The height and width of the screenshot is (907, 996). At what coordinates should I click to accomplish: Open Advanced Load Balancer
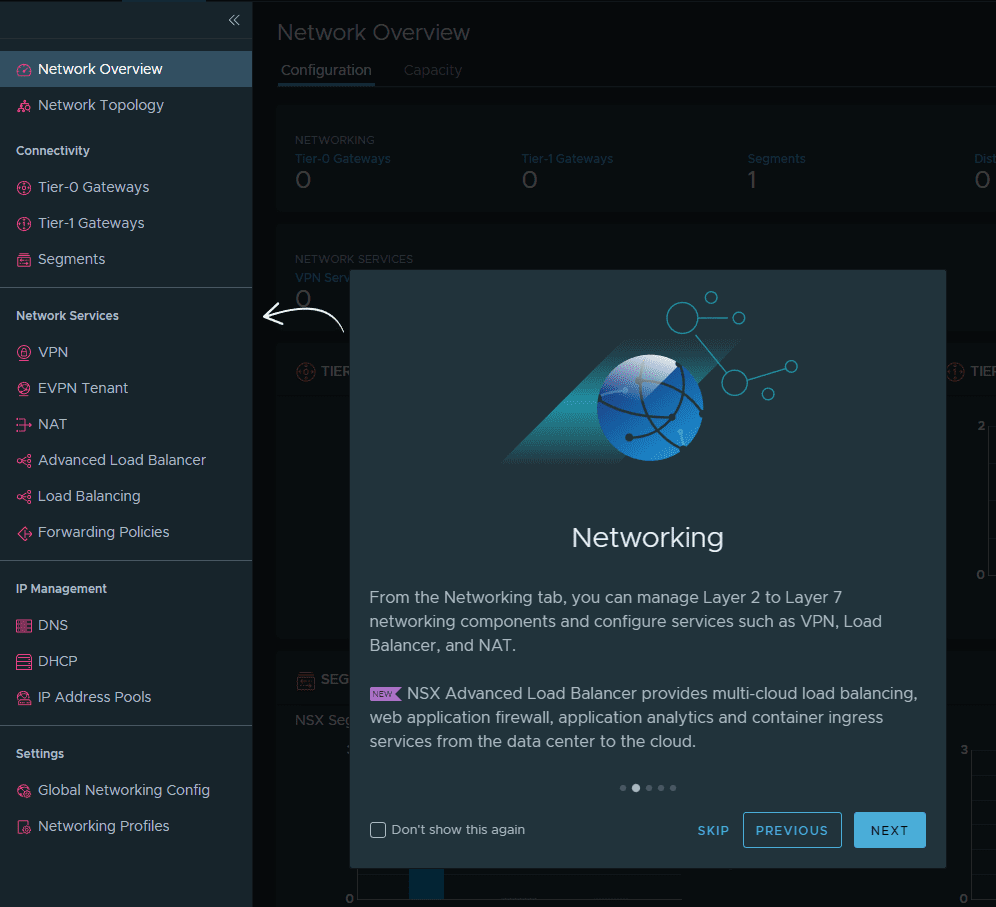click(x=126, y=460)
